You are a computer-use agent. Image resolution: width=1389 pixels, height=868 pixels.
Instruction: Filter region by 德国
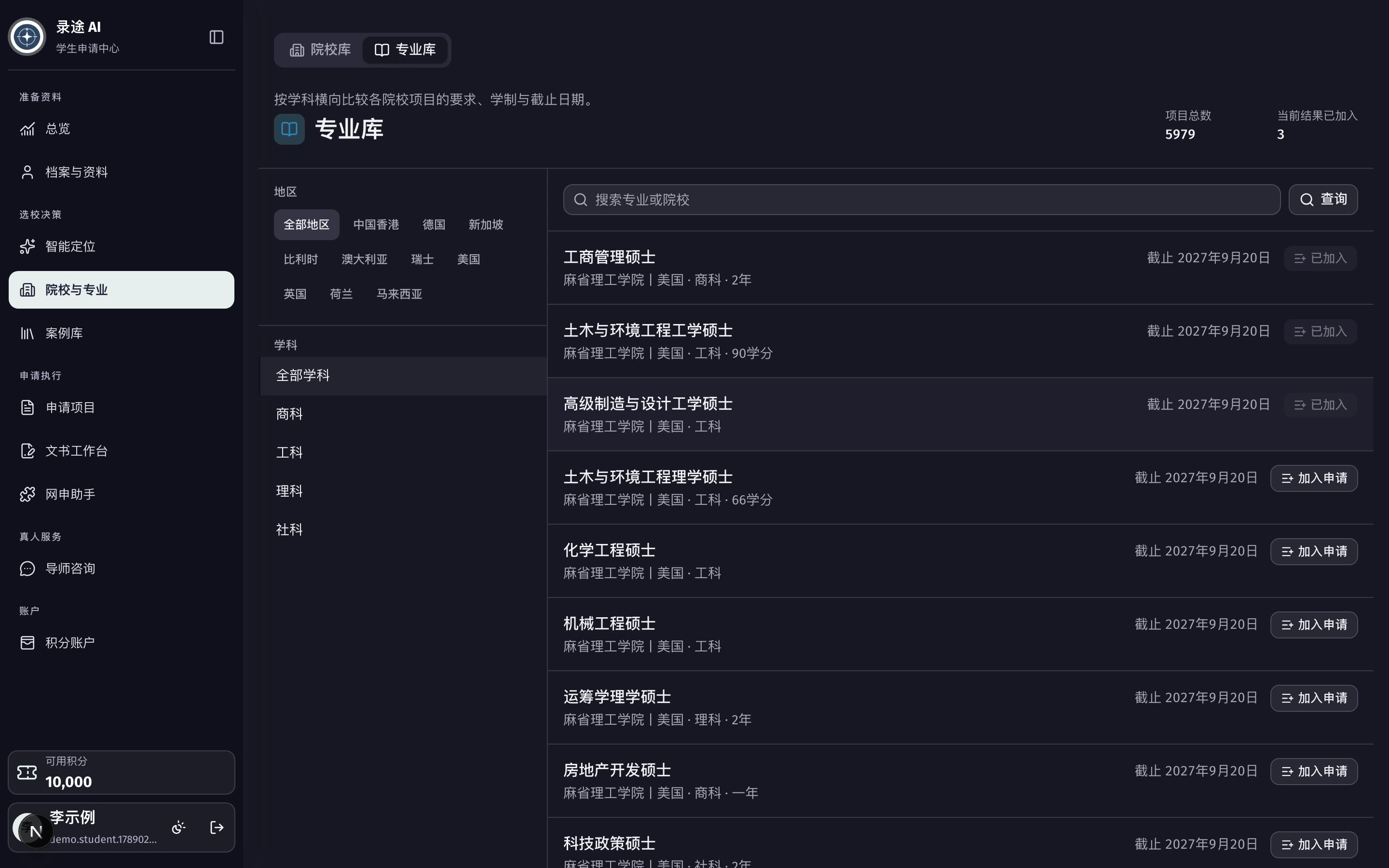tap(434, 224)
